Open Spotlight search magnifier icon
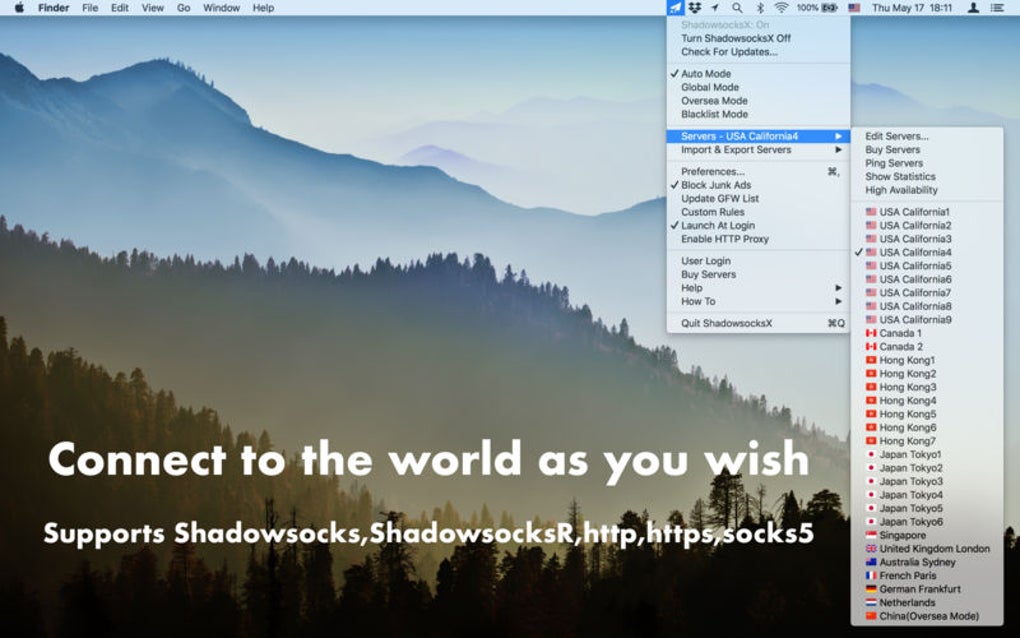 [736, 8]
